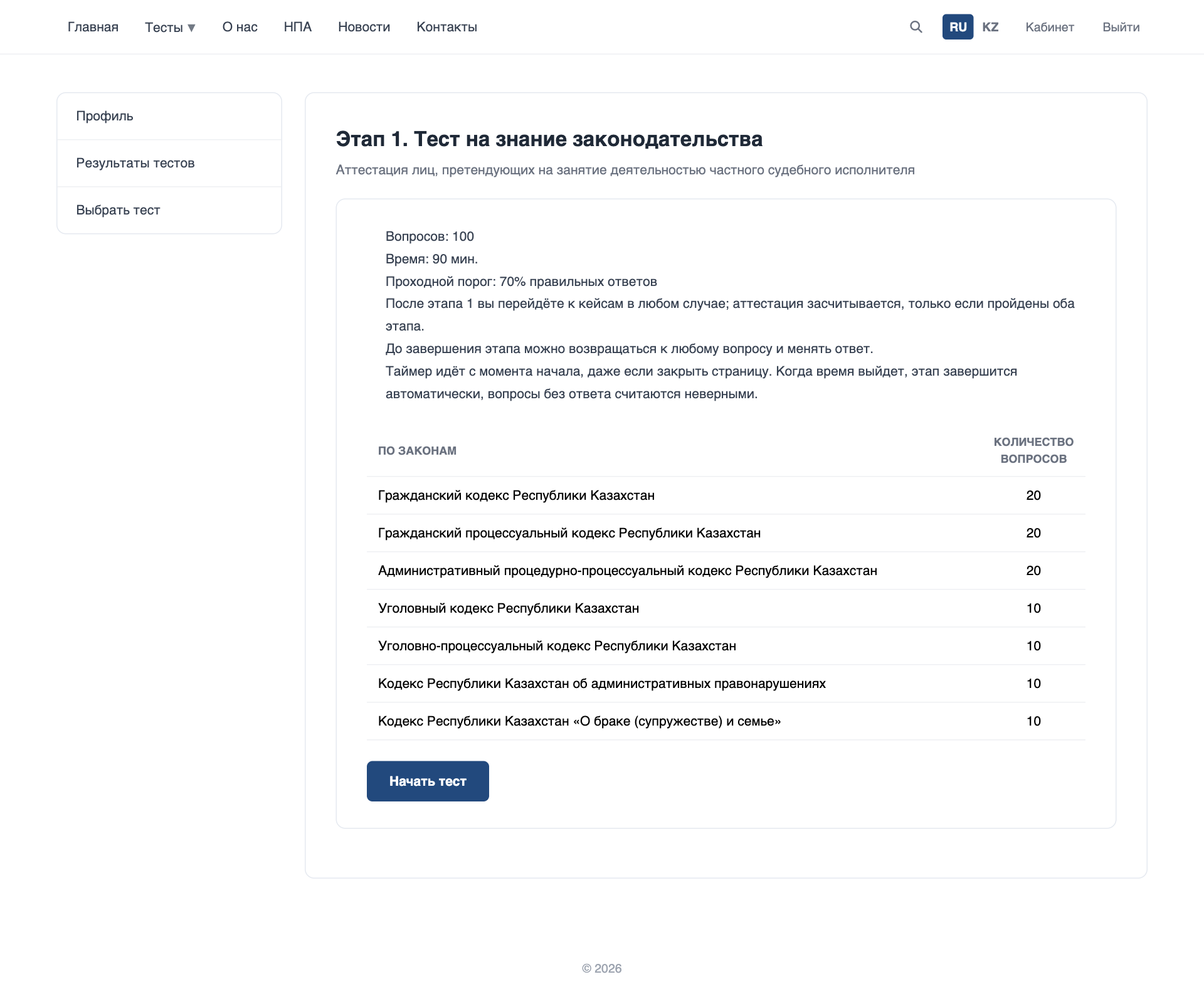Click row Уголовно-процессуальный кодекс Республики Казахстан
This screenshot has height=999, width=1204.
pos(726,646)
